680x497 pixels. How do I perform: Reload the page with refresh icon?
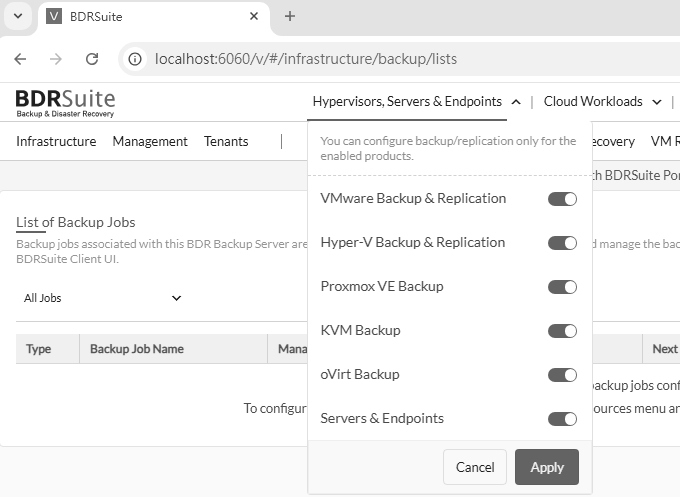point(92,59)
